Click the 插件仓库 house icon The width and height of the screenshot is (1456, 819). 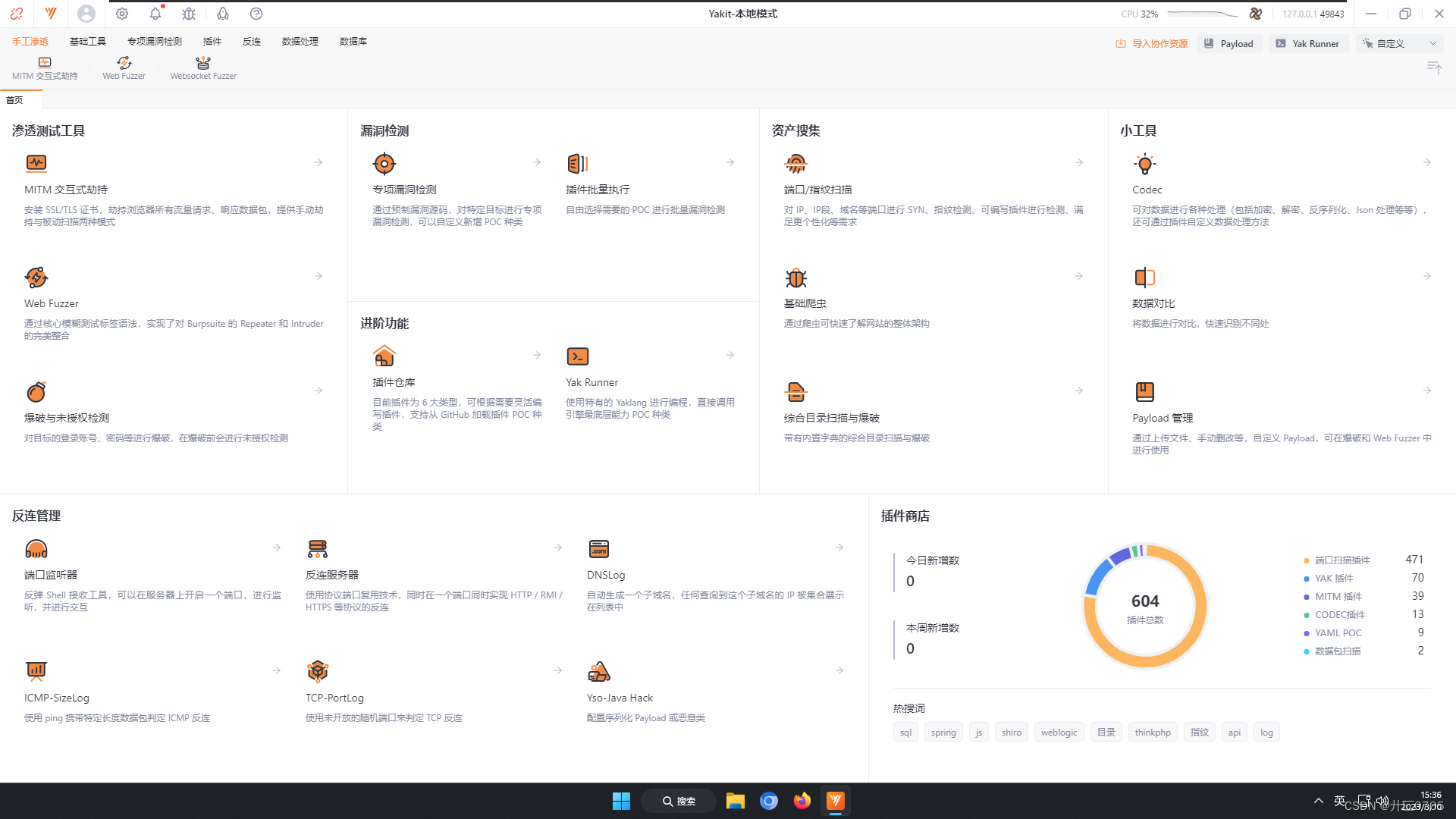click(384, 356)
